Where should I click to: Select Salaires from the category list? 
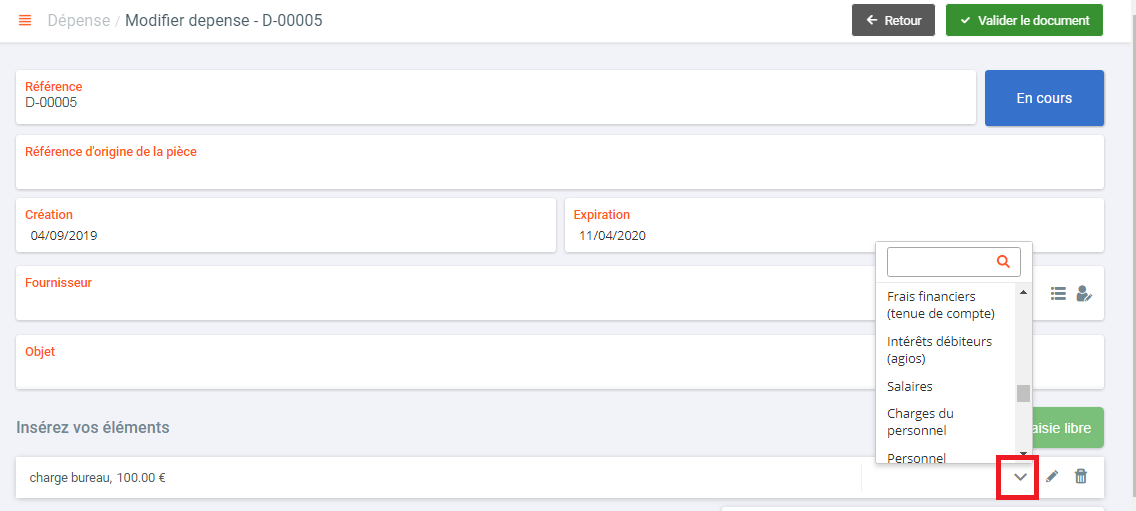909,386
